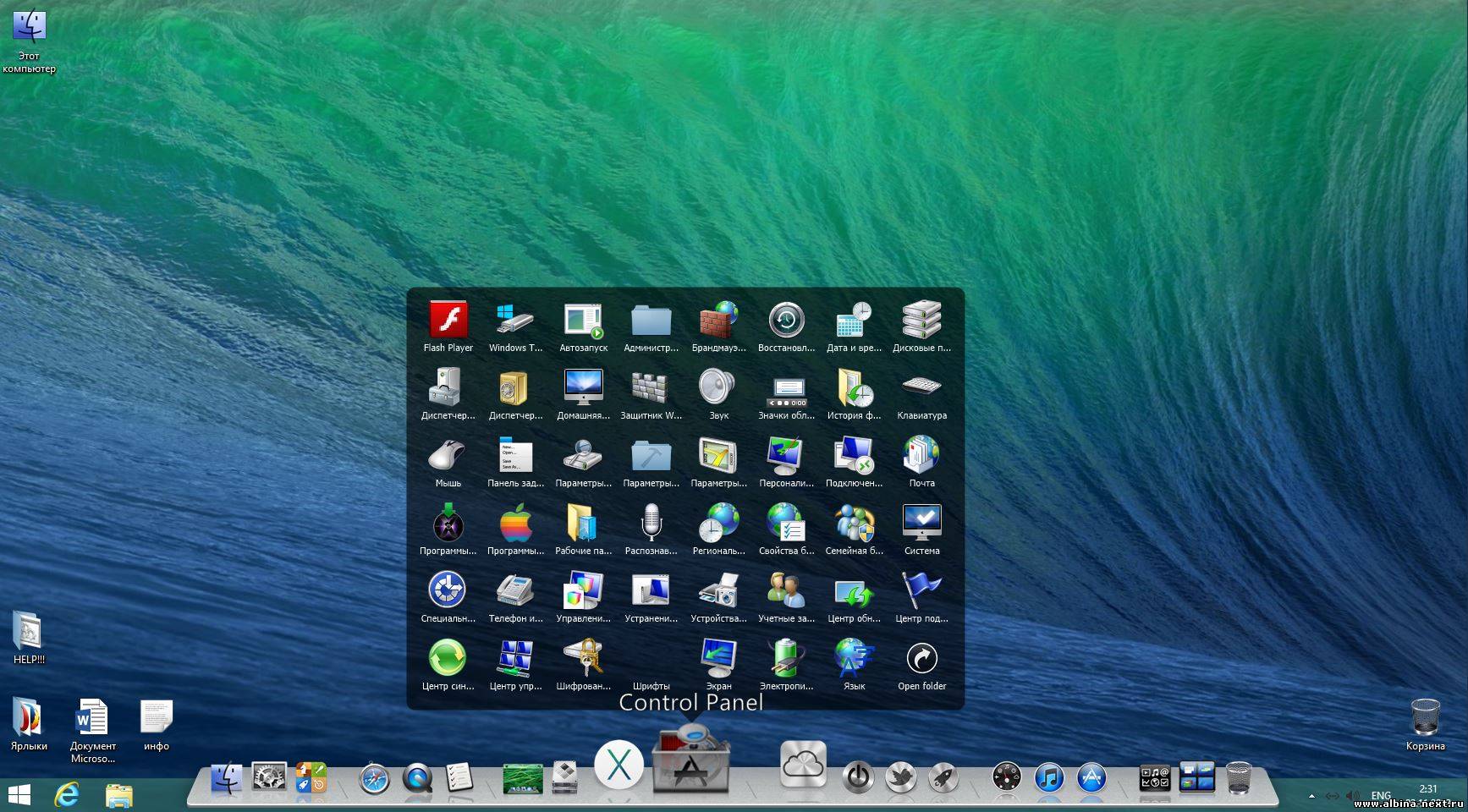Open the dock Trash can
This screenshot has width=1468, height=812.
(1239, 777)
